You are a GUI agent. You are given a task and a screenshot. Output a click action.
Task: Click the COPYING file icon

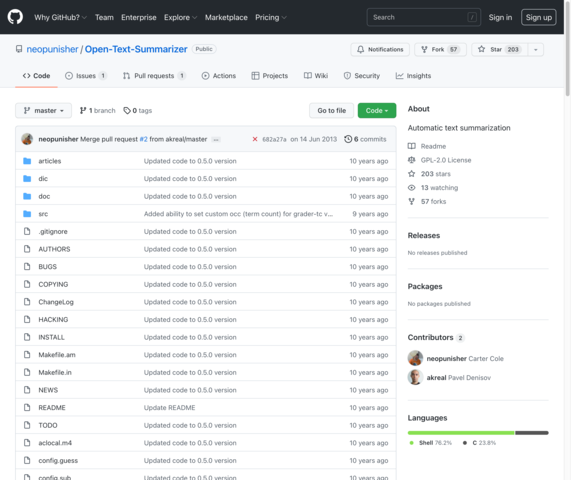(x=27, y=284)
